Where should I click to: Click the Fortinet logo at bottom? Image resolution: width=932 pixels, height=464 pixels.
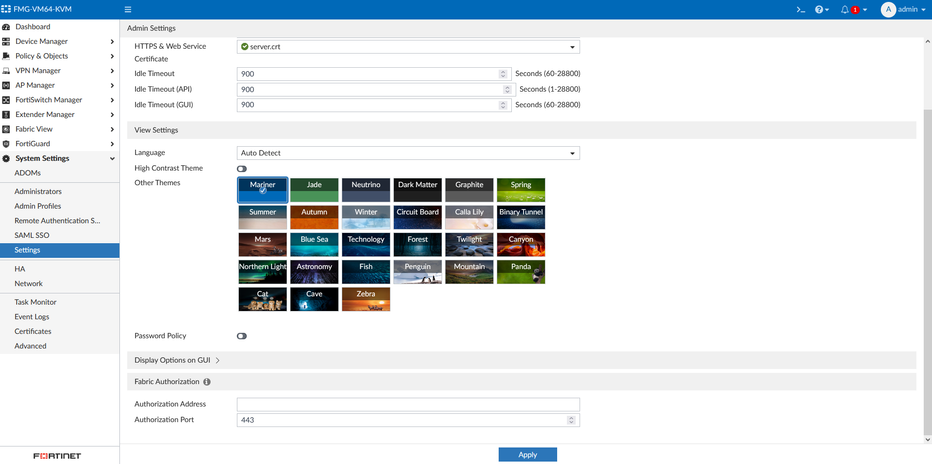click(57, 456)
